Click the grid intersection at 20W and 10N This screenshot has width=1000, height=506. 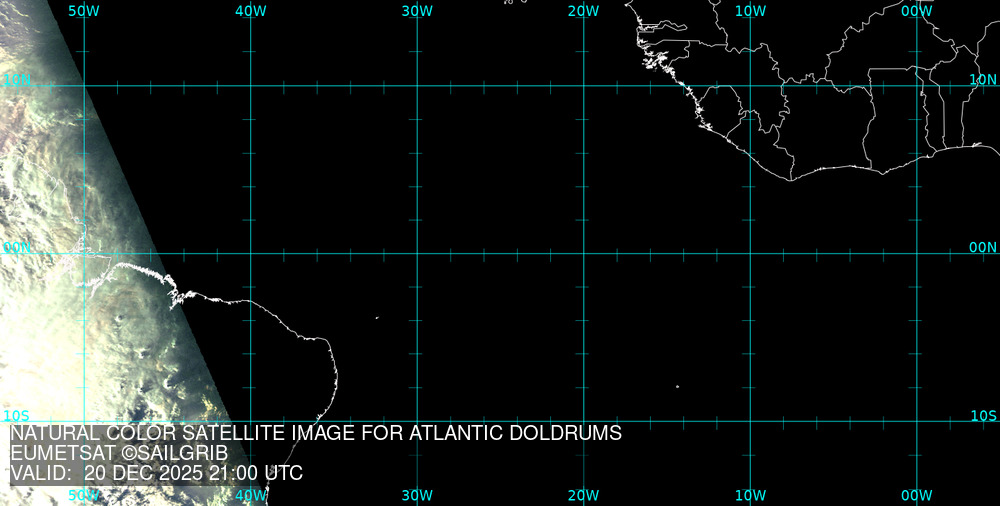point(584,86)
